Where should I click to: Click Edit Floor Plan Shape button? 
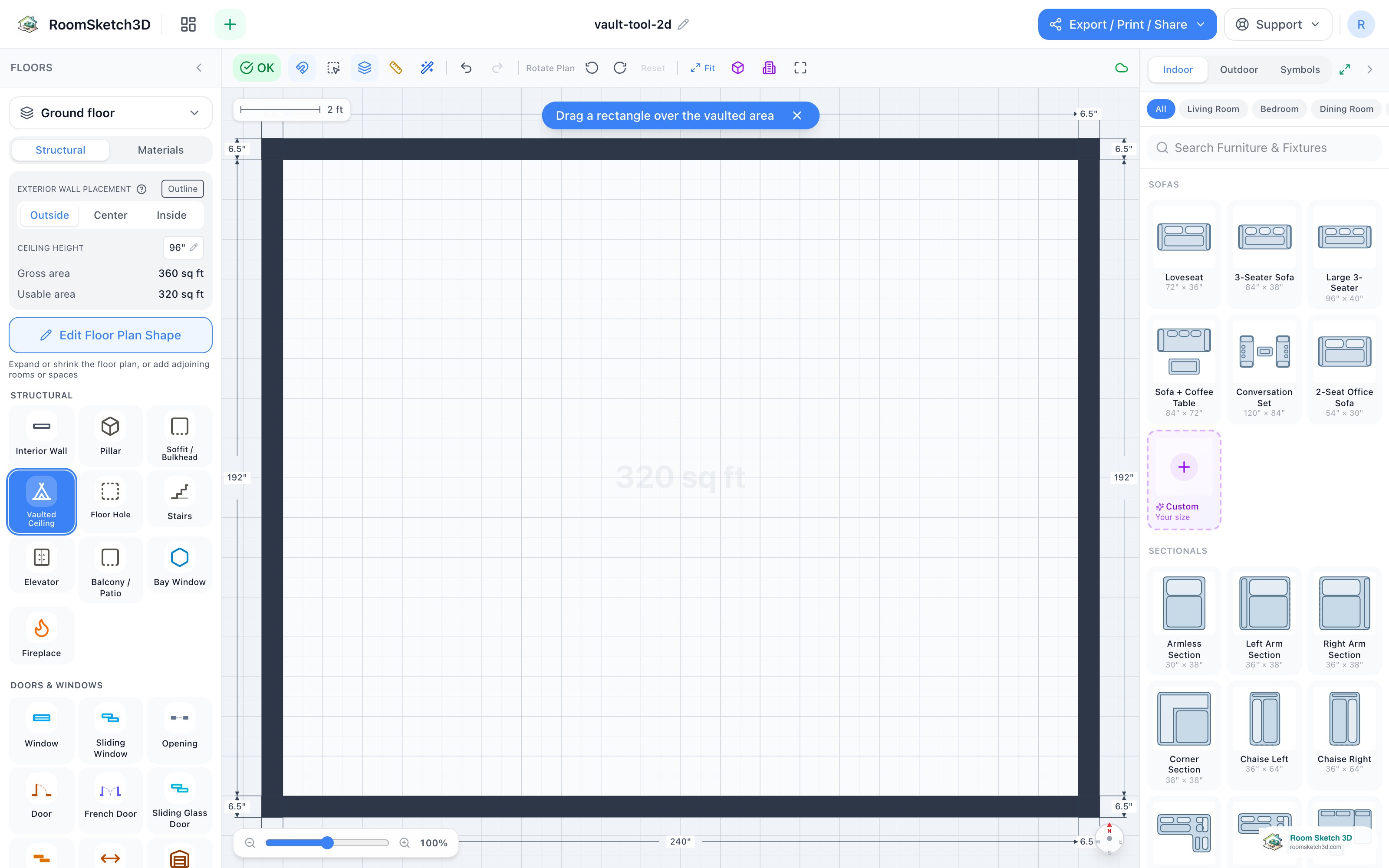(x=110, y=335)
